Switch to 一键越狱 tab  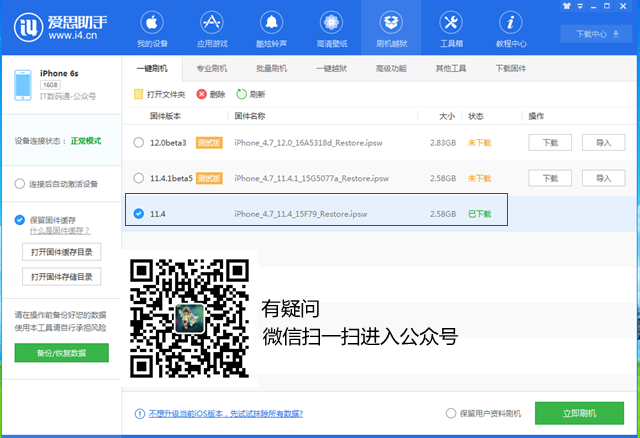click(331, 68)
